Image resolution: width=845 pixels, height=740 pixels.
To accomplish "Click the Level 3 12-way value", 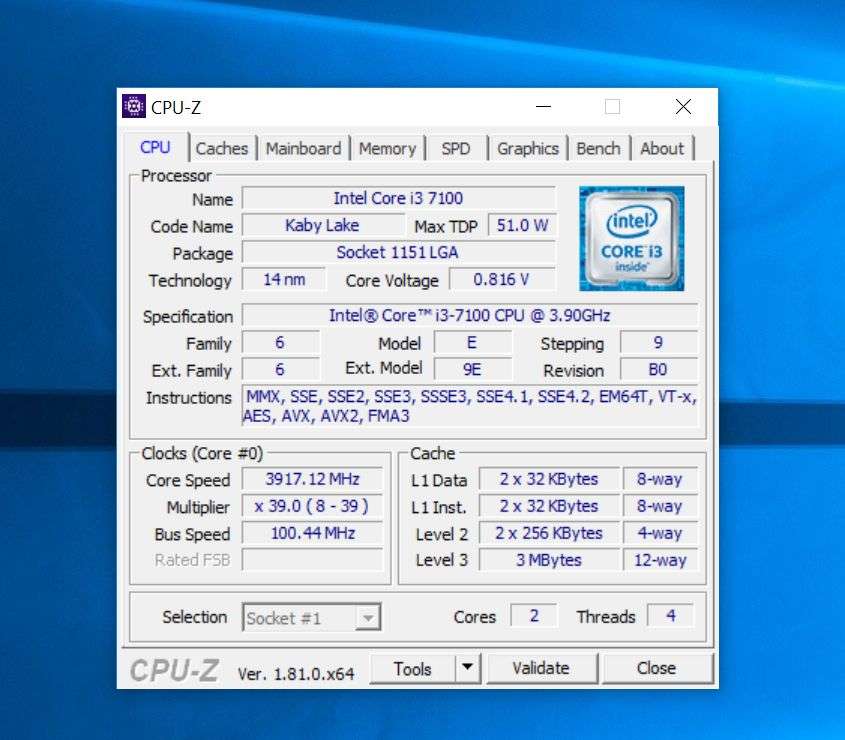I will pos(660,560).
